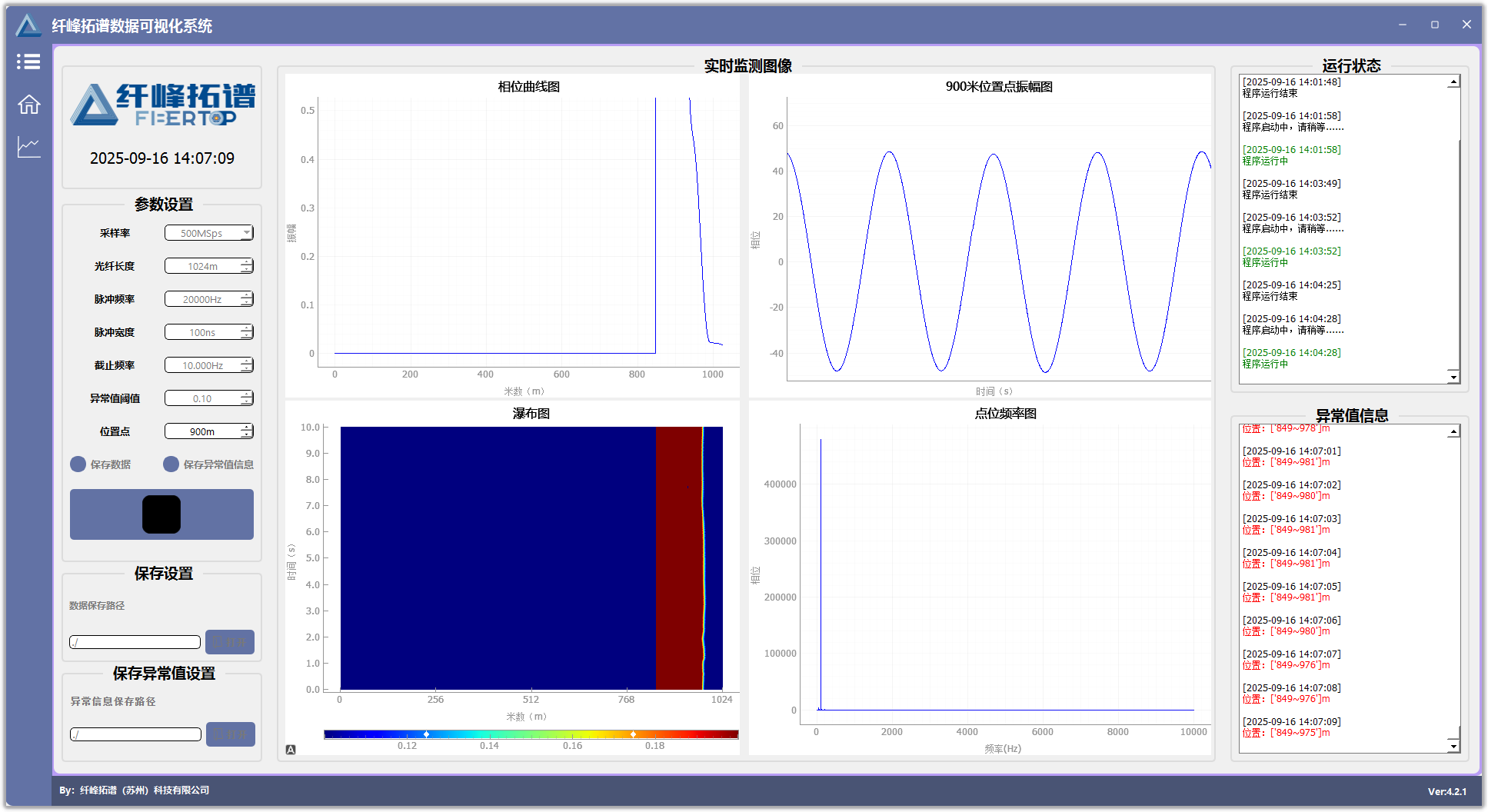The height and width of the screenshot is (812, 1488).
Task: Click 打开 button for 数据保存路径
Action: pos(230,642)
